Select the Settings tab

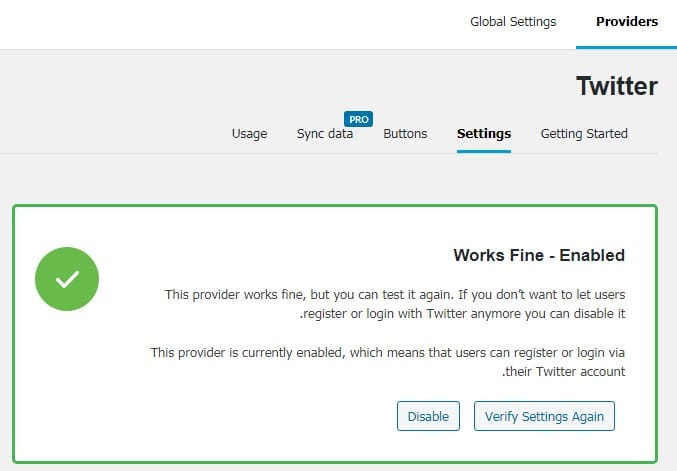(484, 134)
